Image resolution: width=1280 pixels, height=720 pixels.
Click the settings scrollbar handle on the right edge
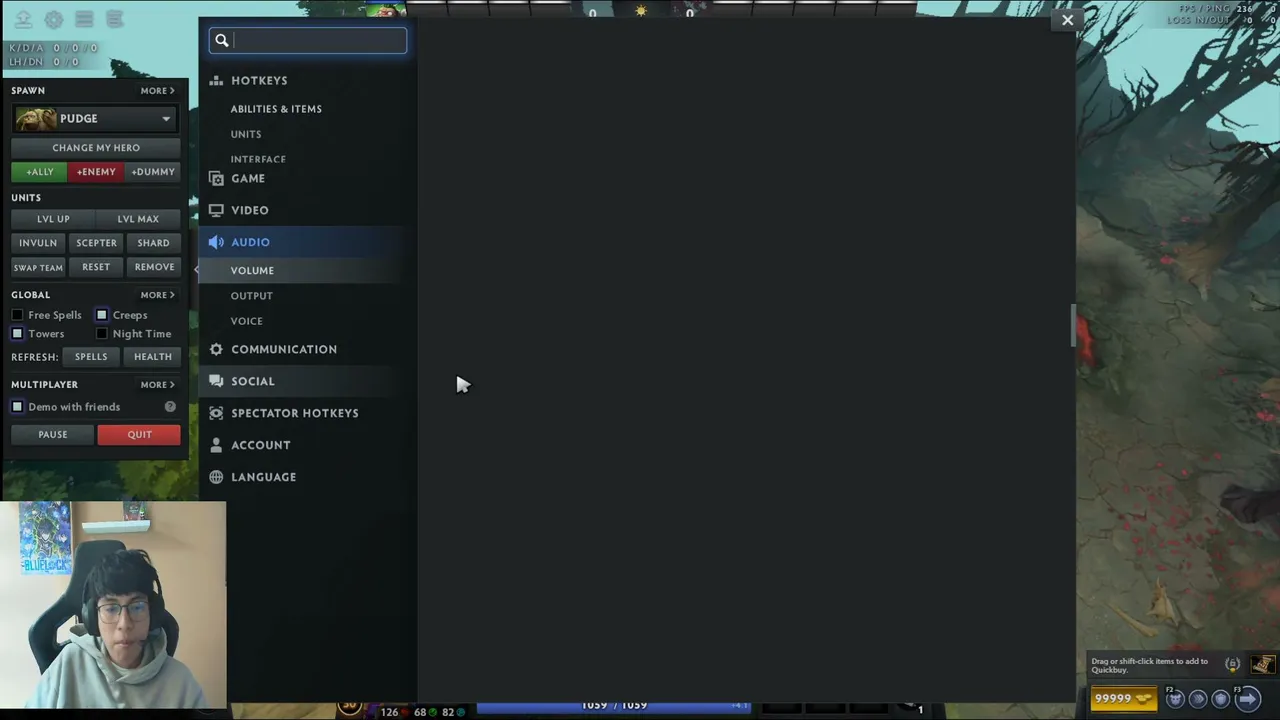(x=1073, y=325)
